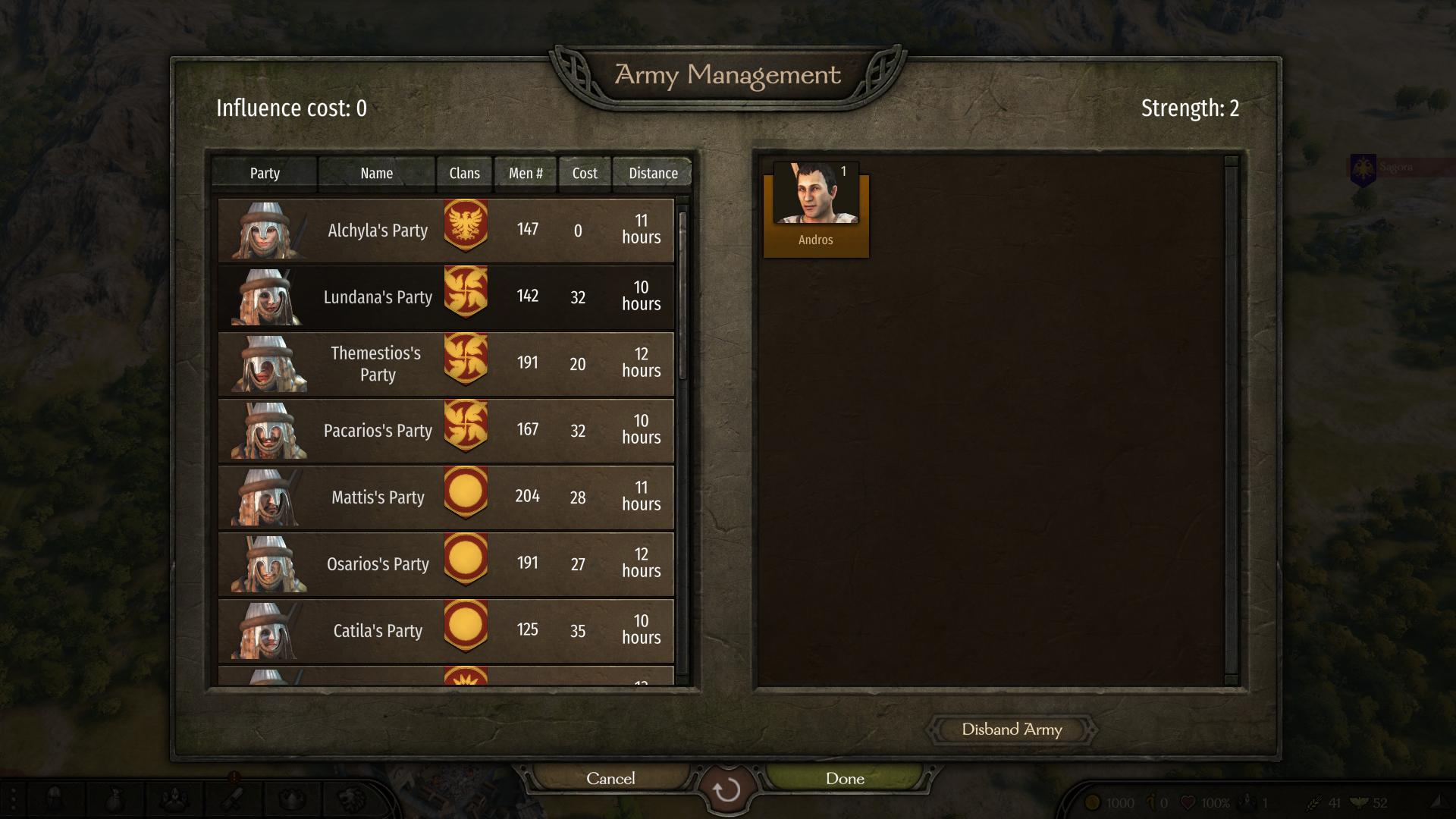Image resolution: width=1456 pixels, height=819 pixels.
Task: Click the army panel vertical scrollbar
Action: [1232, 421]
